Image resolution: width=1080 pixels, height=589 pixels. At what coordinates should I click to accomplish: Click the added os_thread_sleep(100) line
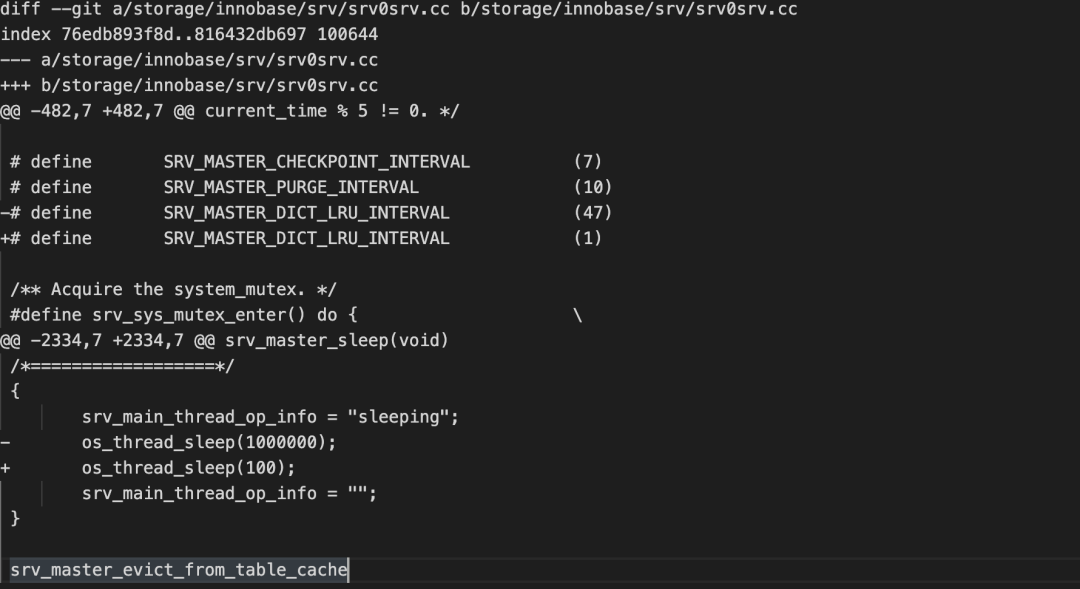pos(189,468)
